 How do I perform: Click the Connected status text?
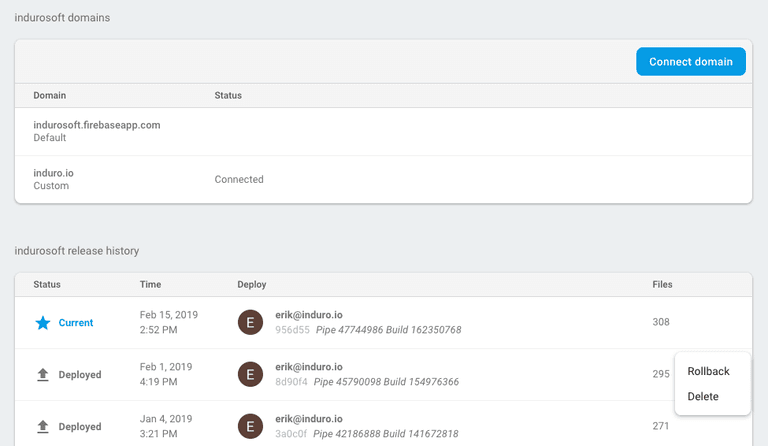(239, 179)
